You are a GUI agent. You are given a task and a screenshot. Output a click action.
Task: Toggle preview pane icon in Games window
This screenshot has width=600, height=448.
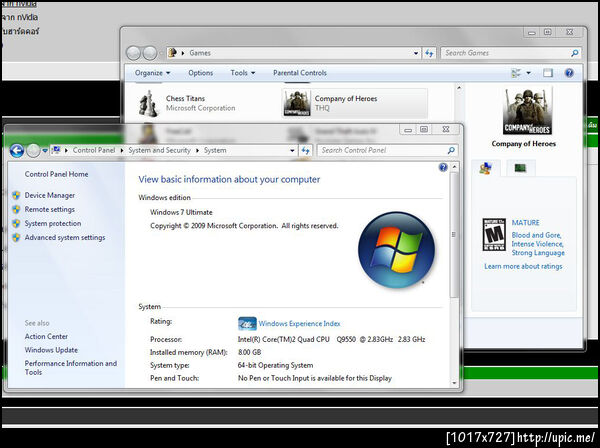pos(548,73)
